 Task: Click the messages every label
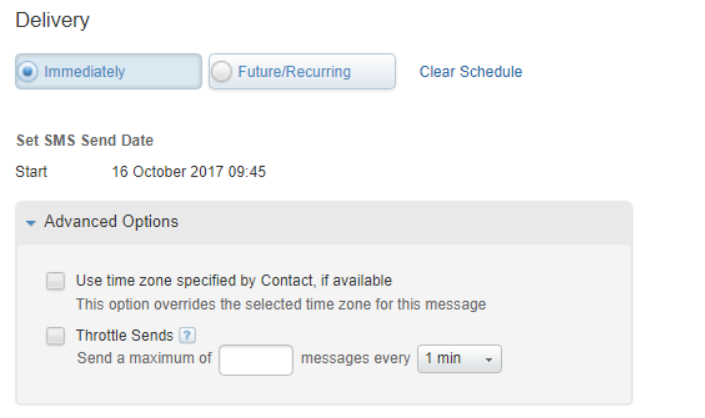355,358
